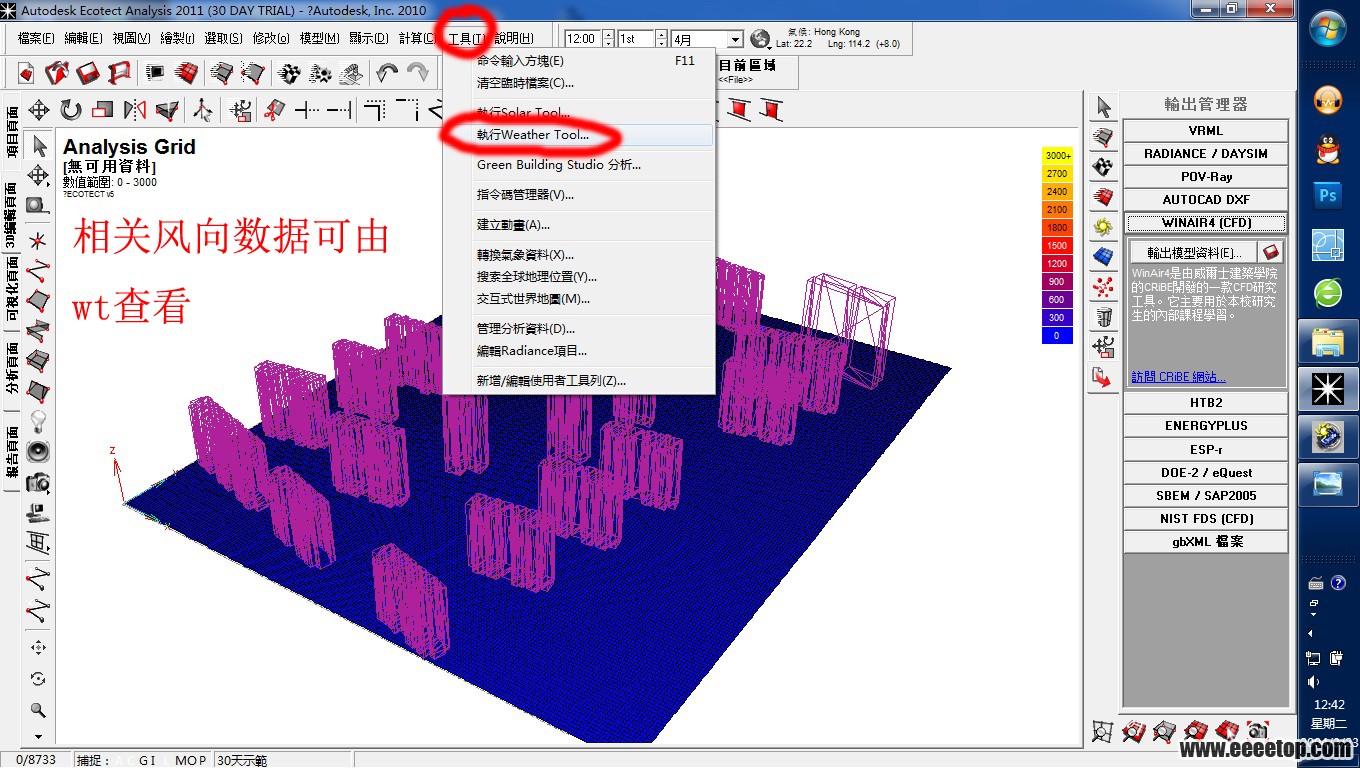Open the 檔案(F) menu
This screenshot has width=1360, height=768.
(36, 39)
